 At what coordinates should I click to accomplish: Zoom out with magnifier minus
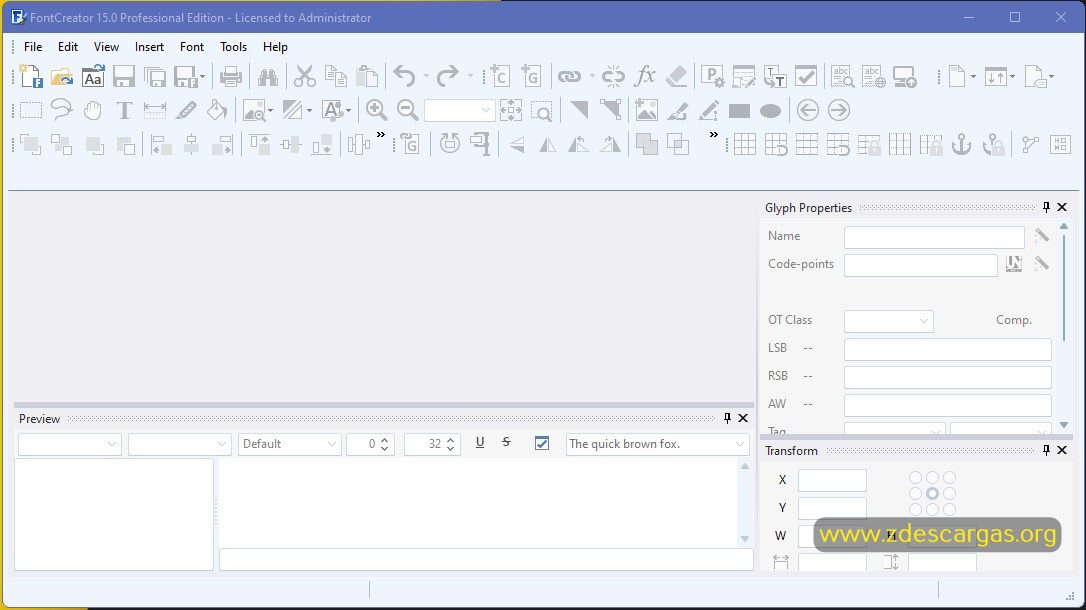coord(407,110)
